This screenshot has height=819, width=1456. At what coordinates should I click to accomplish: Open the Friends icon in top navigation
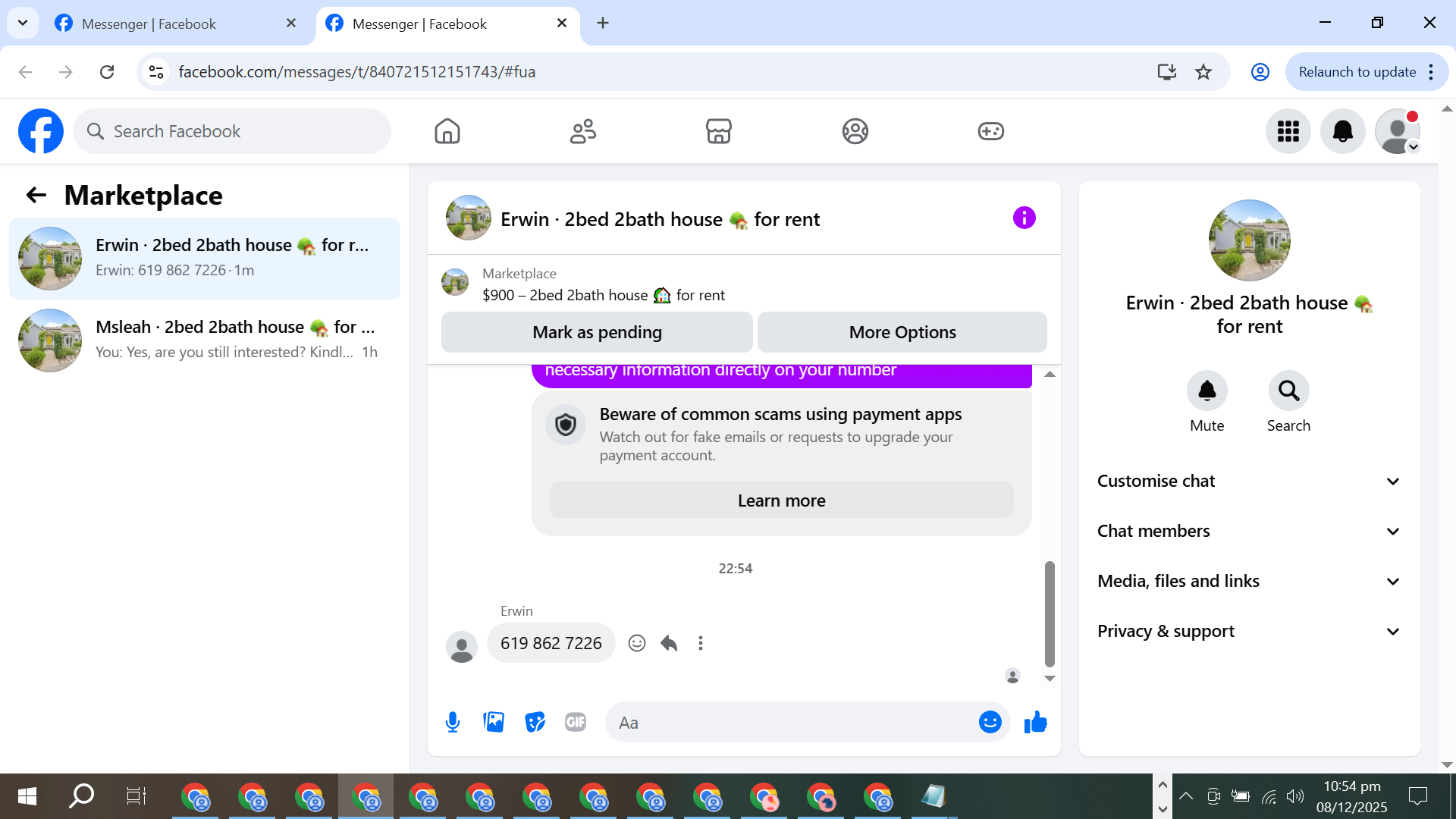pyautogui.click(x=583, y=131)
